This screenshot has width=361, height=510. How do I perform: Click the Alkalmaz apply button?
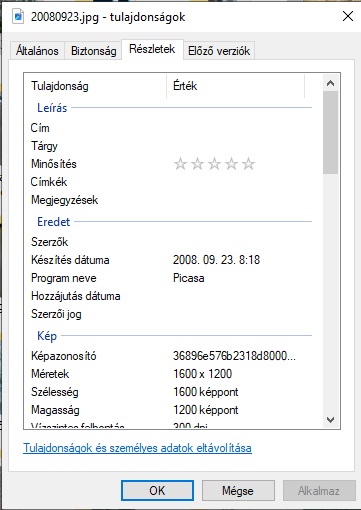(319, 490)
